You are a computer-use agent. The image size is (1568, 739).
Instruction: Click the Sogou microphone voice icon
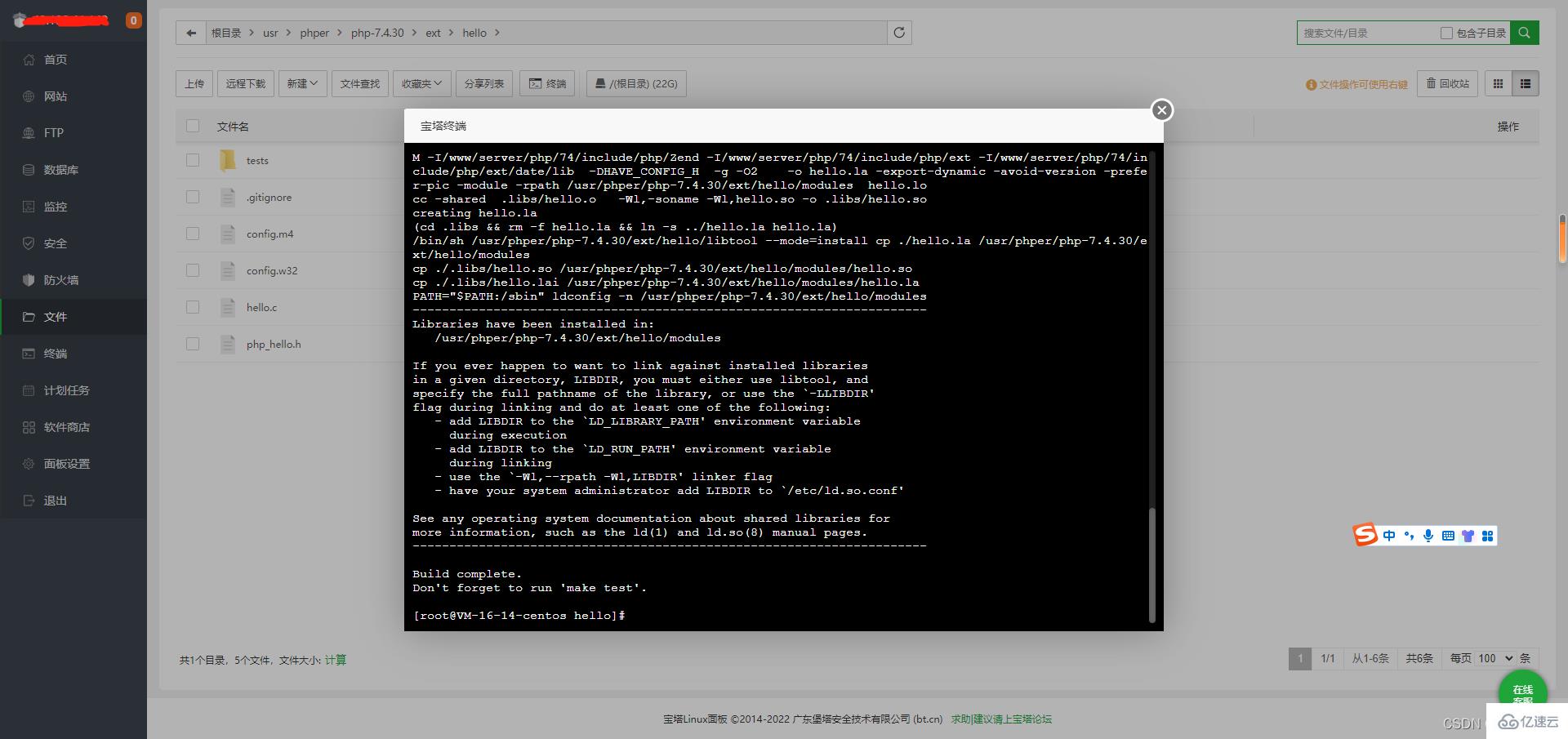pos(1428,536)
